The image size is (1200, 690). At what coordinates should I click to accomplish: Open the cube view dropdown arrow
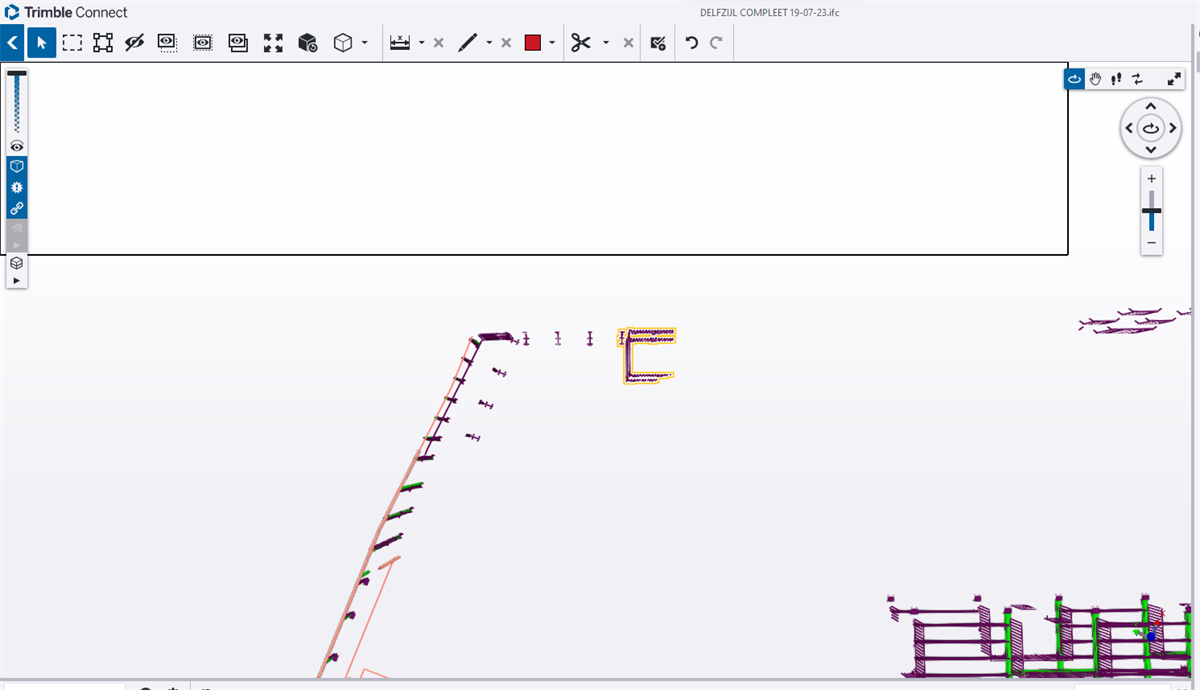pos(365,43)
